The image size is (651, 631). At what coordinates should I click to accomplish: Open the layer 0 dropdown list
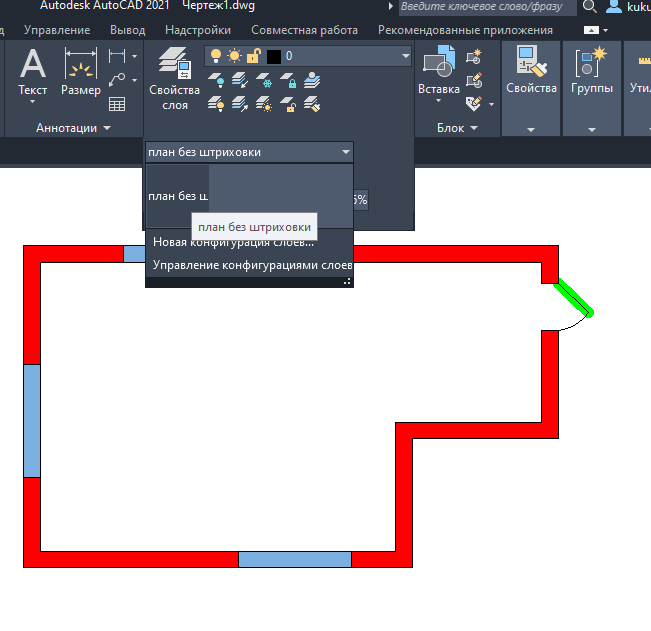[406, 56]
